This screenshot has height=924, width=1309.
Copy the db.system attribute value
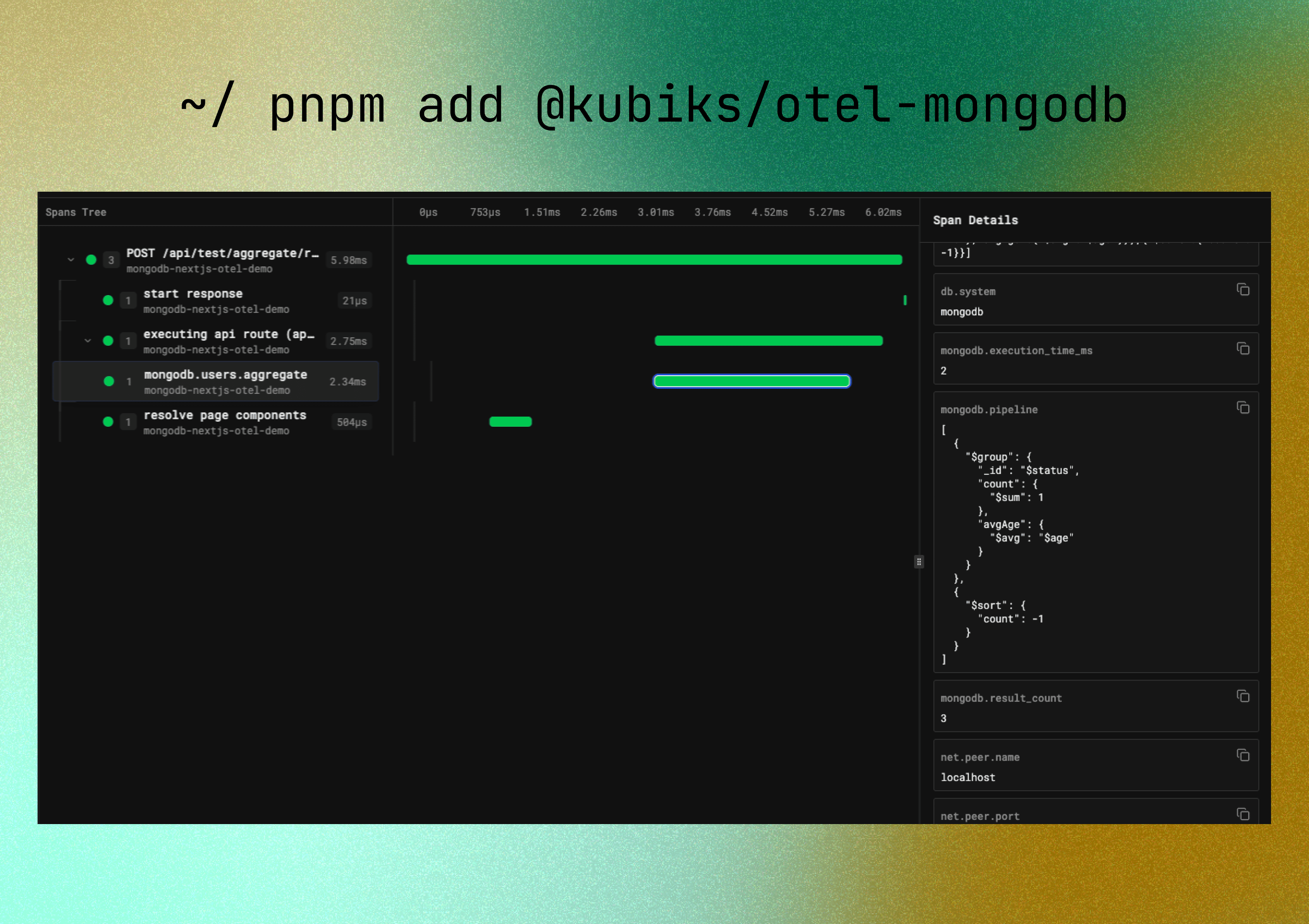(1244, 290)
